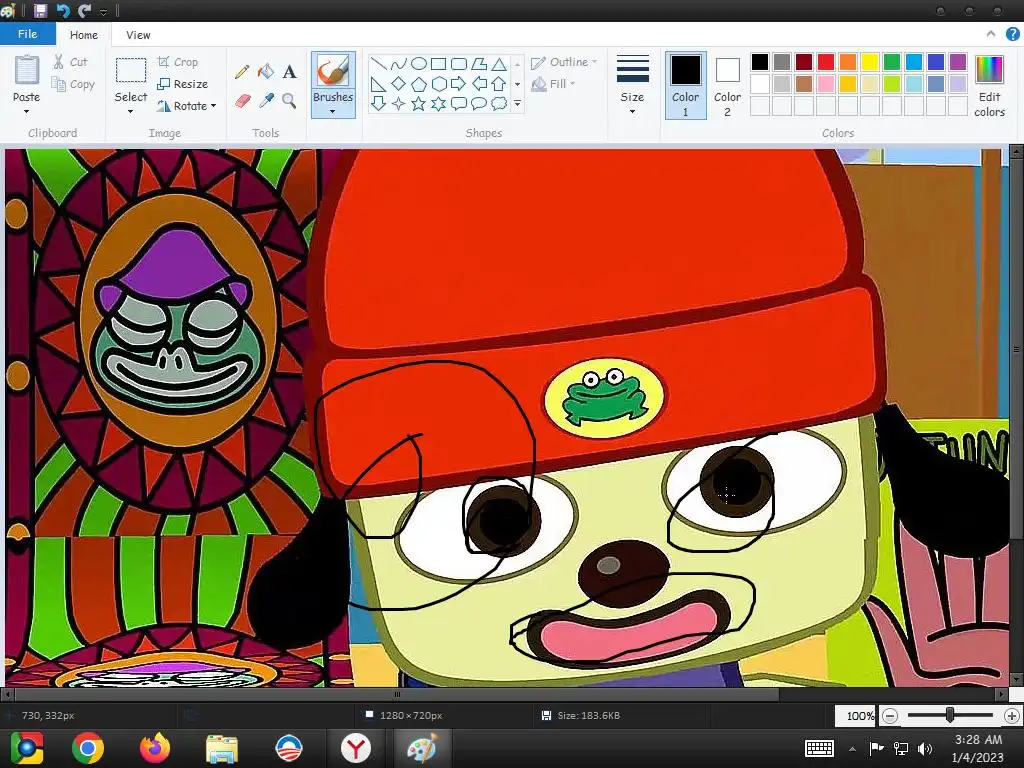The height and width of the screenshot is (768, 1024).
Task: Switch to the Color 2 background box
Action: pyautogui.click(x=727, y=85)
